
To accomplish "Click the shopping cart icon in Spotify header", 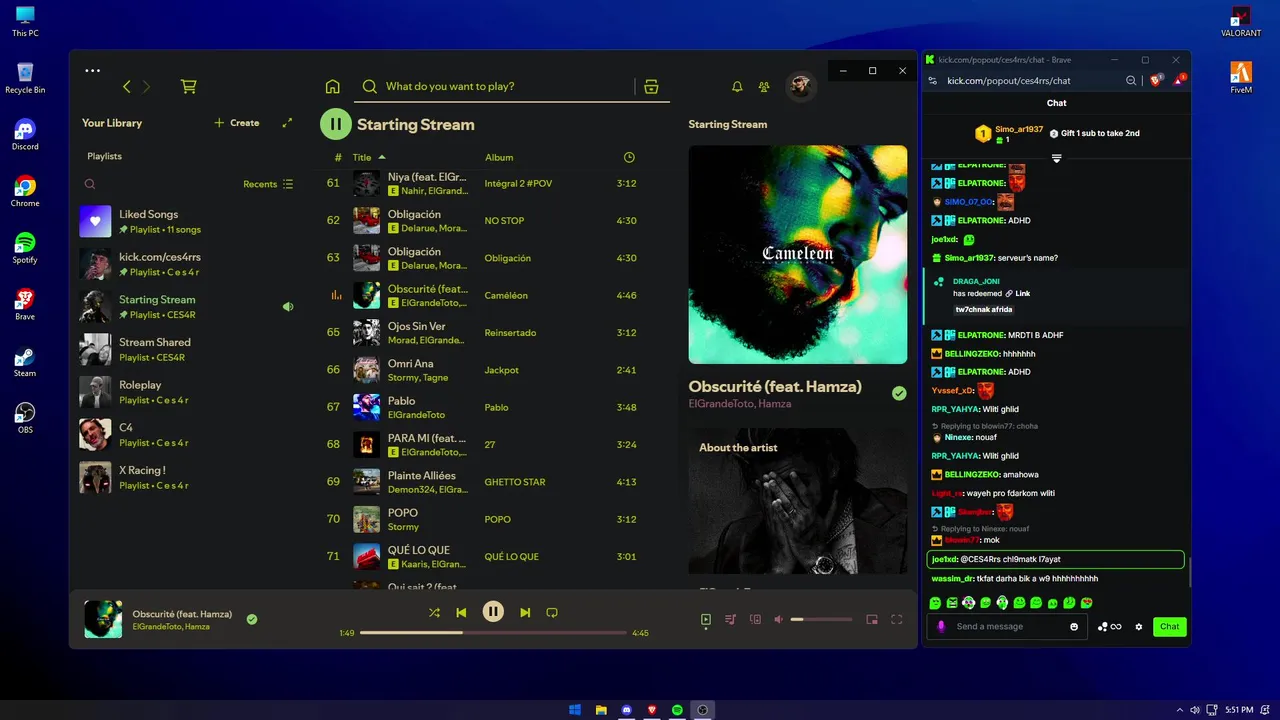I will (188, 87).
